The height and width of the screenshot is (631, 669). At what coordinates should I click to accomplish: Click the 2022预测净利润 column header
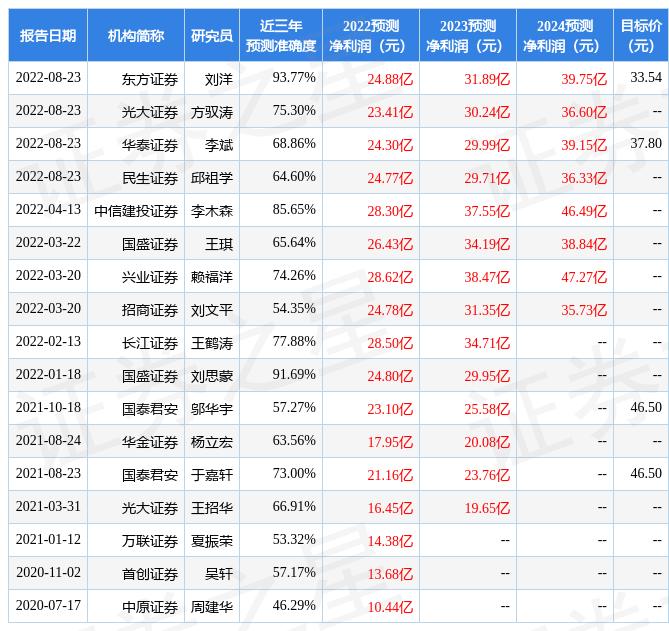click(371, 35)
